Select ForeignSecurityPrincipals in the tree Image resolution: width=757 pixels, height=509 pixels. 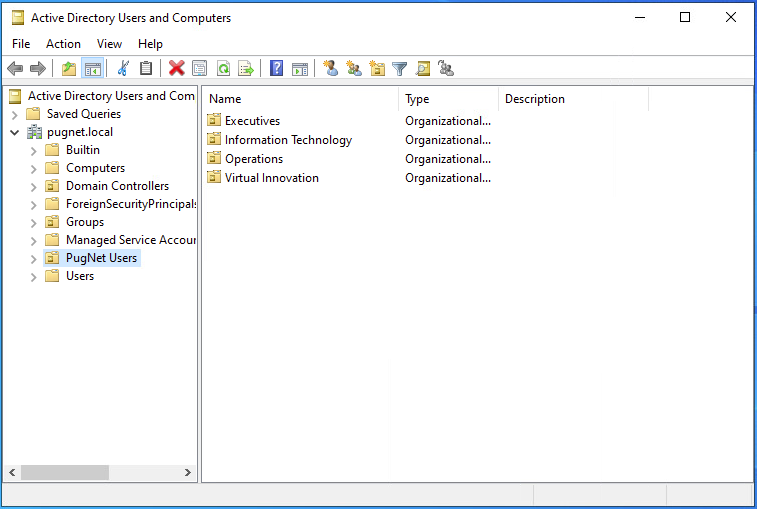[x=130, y=204]
